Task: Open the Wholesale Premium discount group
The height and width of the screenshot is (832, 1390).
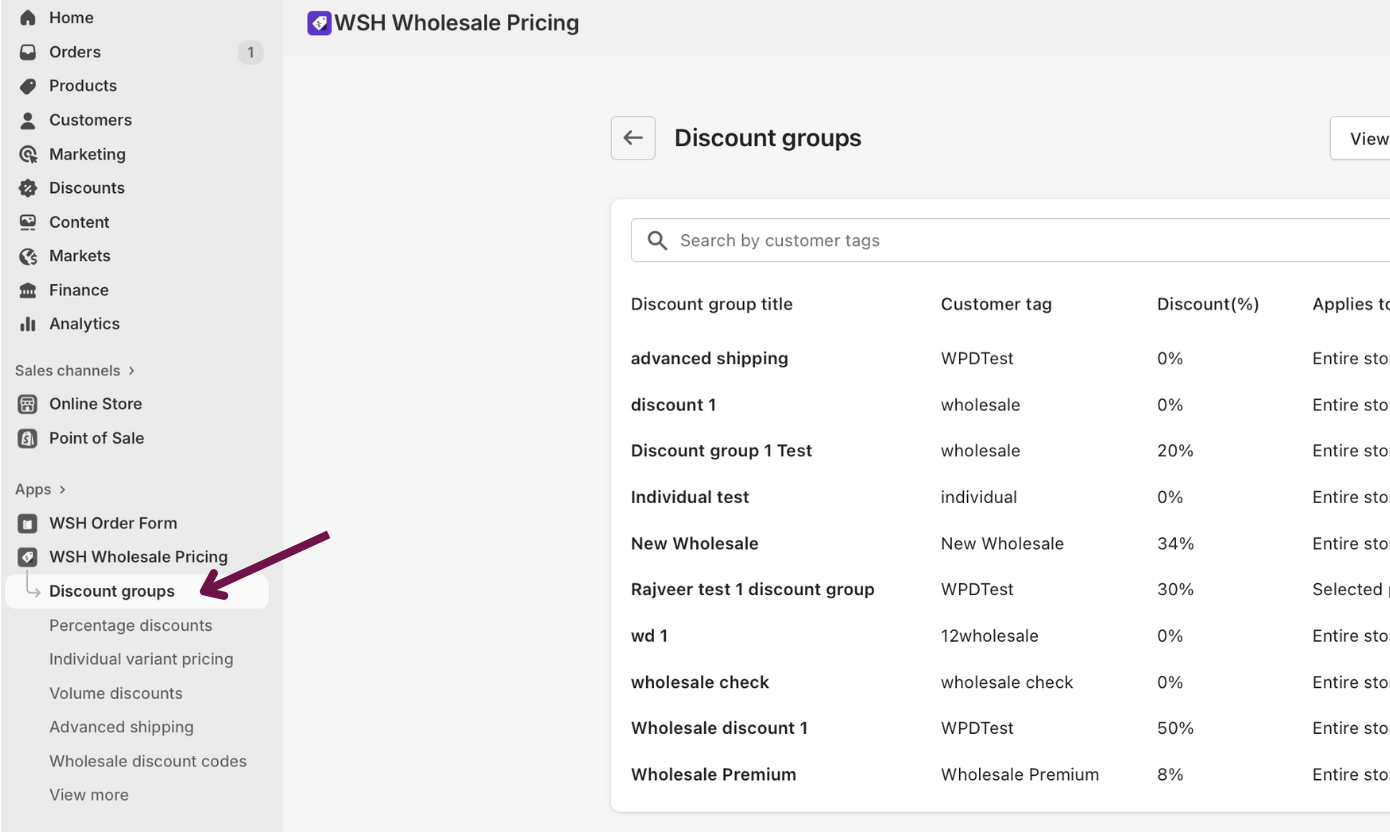Action: [x=713, y=774]
